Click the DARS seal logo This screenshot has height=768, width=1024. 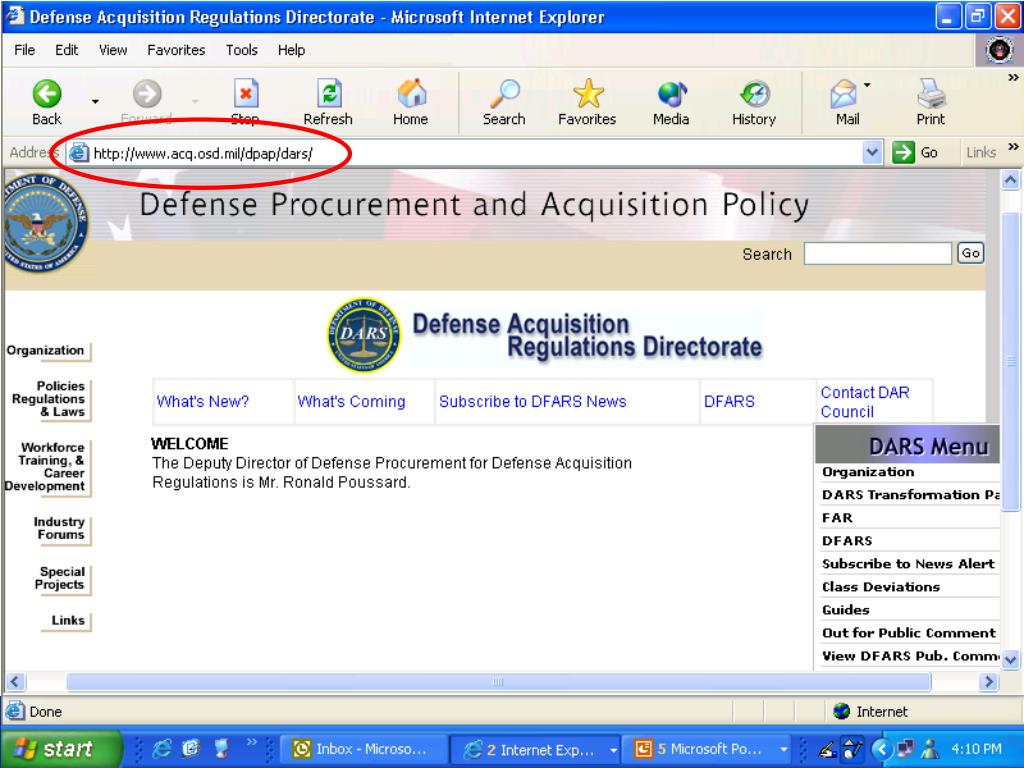(364, 336)
